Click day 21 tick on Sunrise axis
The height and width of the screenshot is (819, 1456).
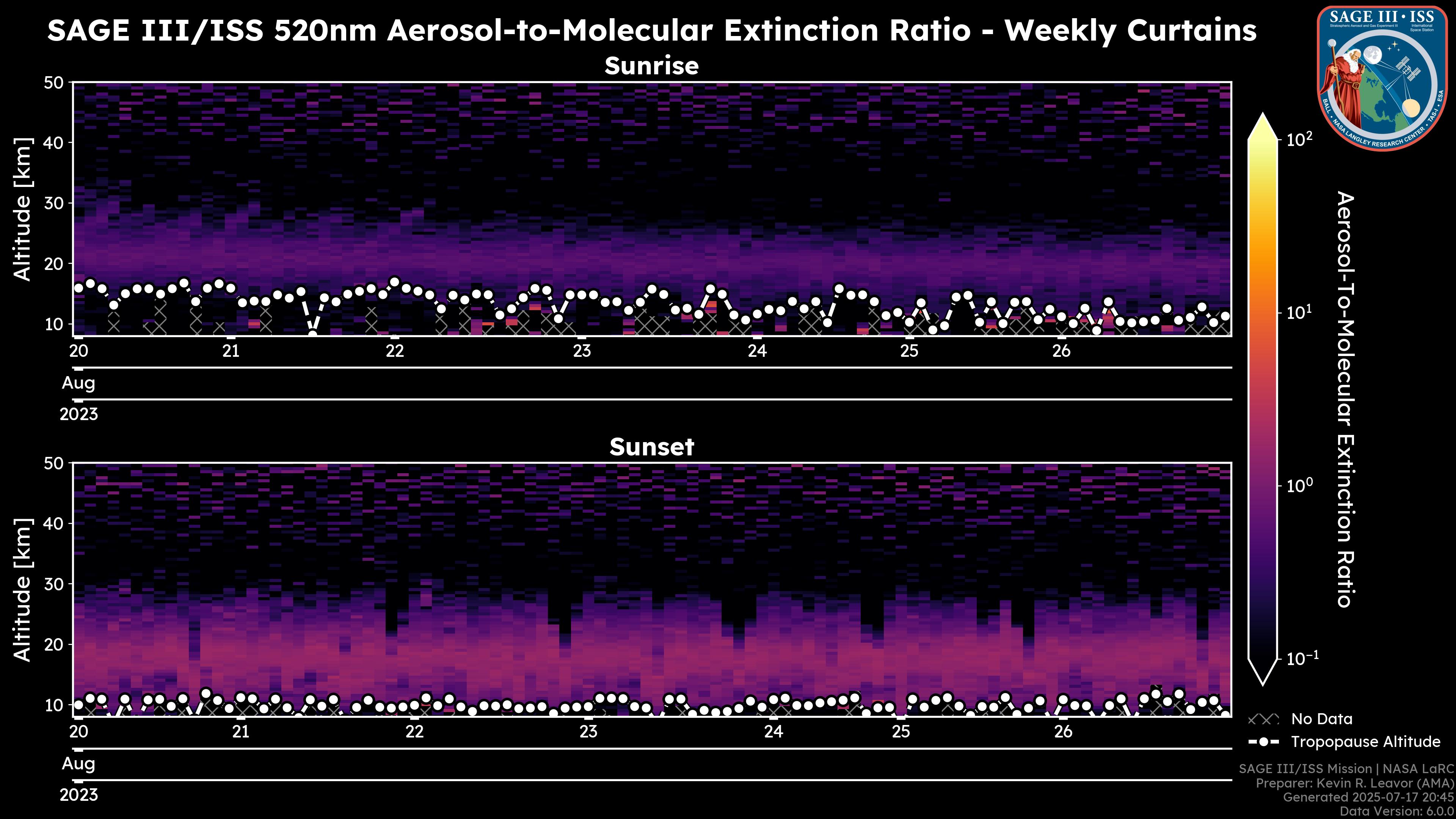(231, 351)
